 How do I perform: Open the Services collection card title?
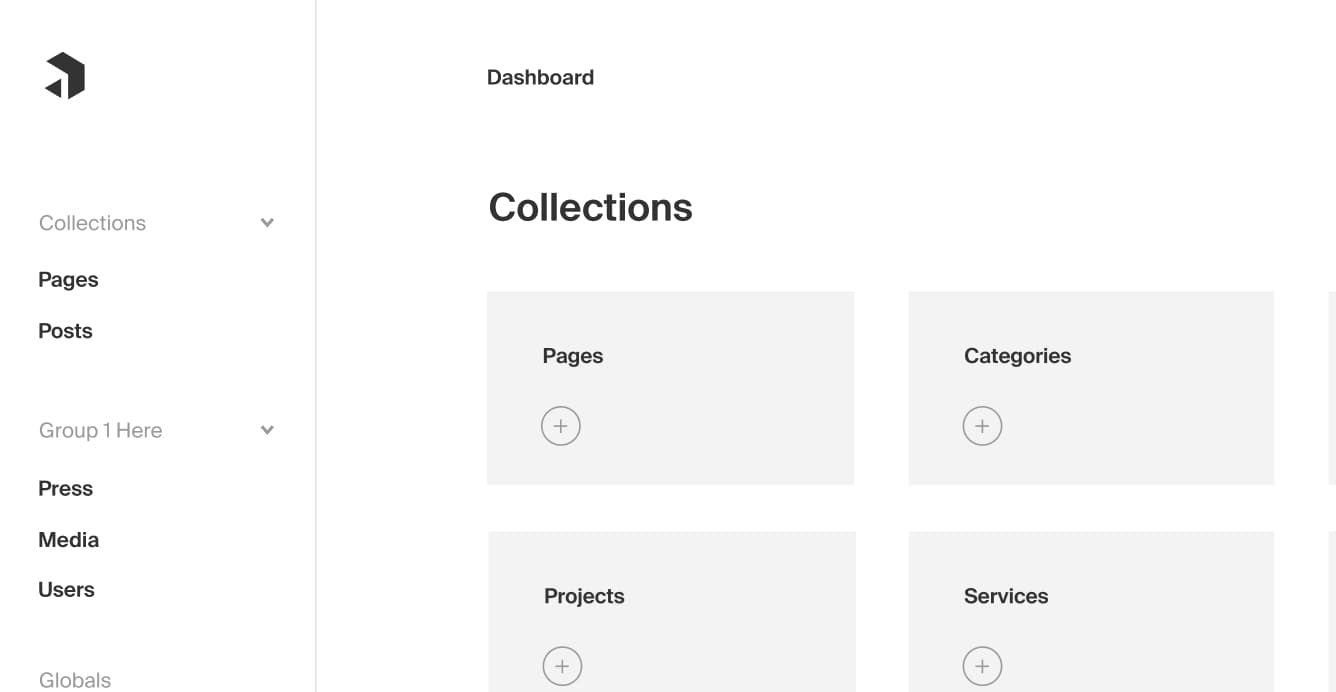coord(1006,596)
